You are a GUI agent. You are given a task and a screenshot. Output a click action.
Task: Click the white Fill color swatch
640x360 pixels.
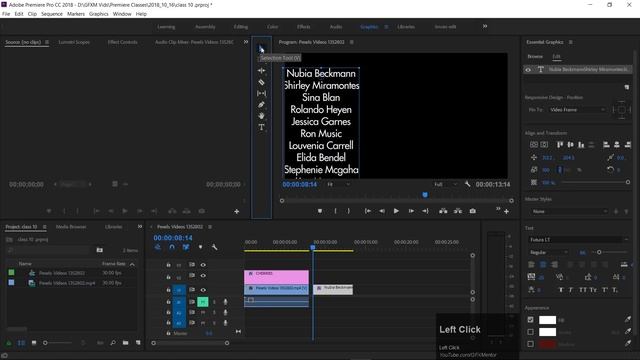547,320
